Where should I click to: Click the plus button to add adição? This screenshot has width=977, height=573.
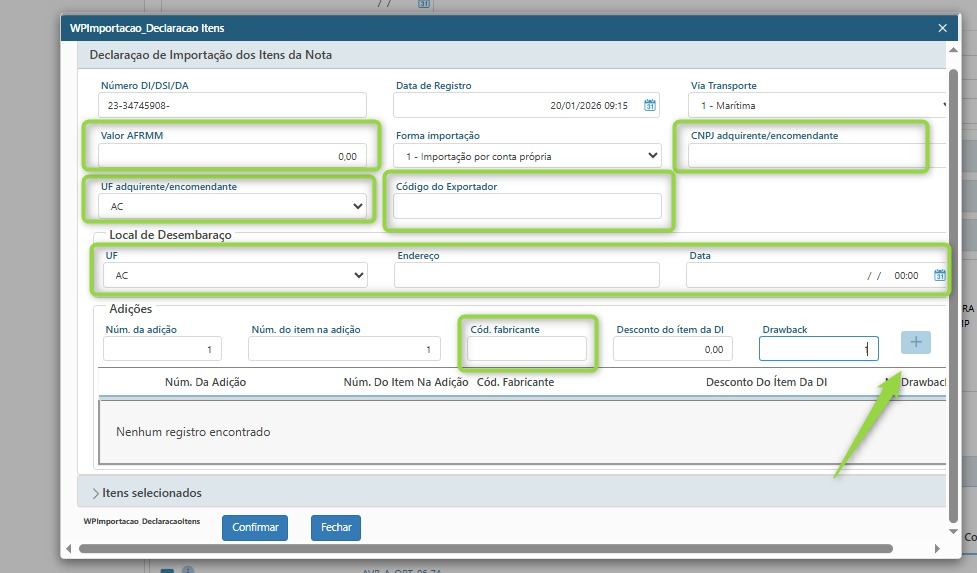[x=915, y=343]
